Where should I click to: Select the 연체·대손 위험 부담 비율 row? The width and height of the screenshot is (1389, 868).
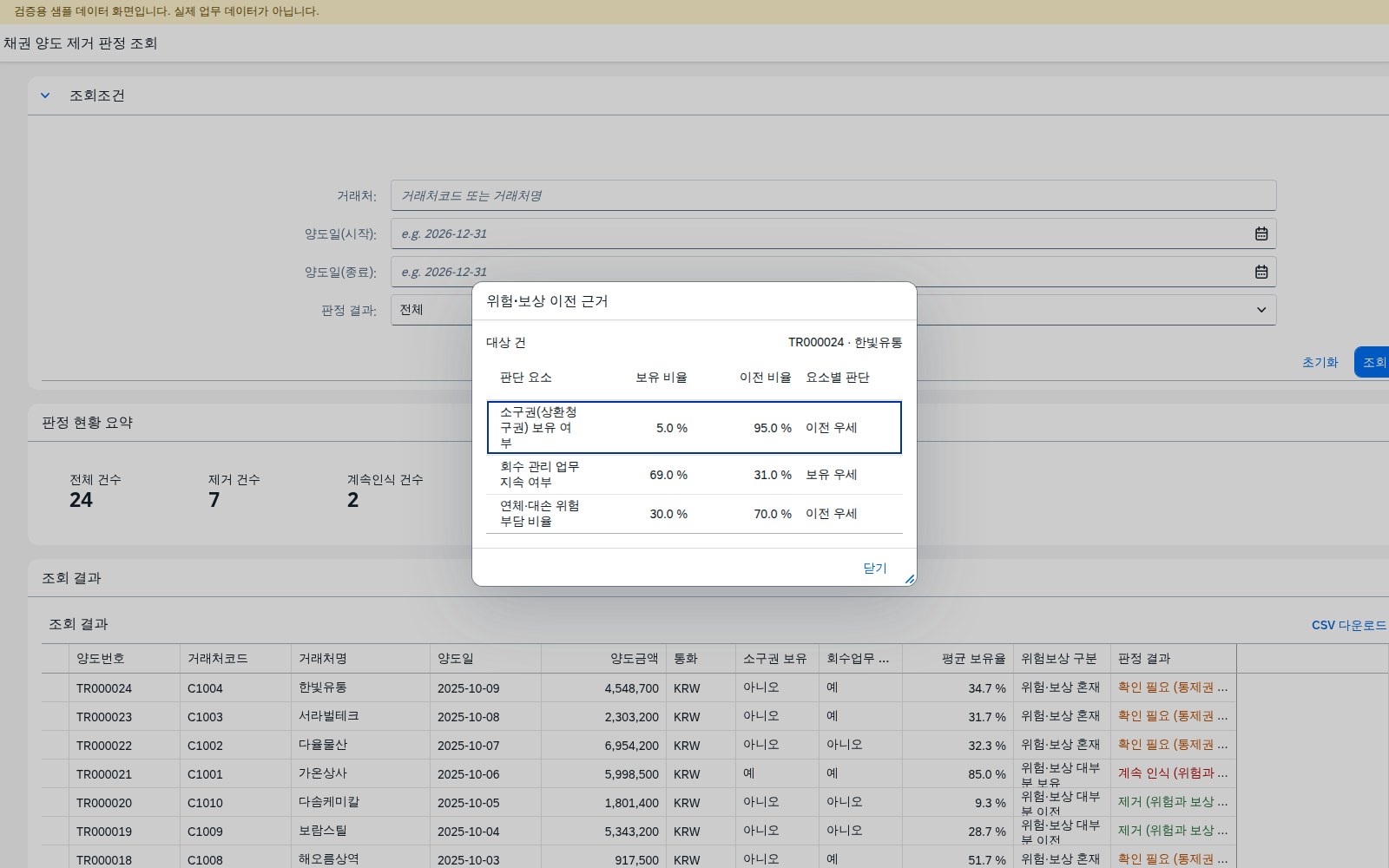click(x=694, y=514)
